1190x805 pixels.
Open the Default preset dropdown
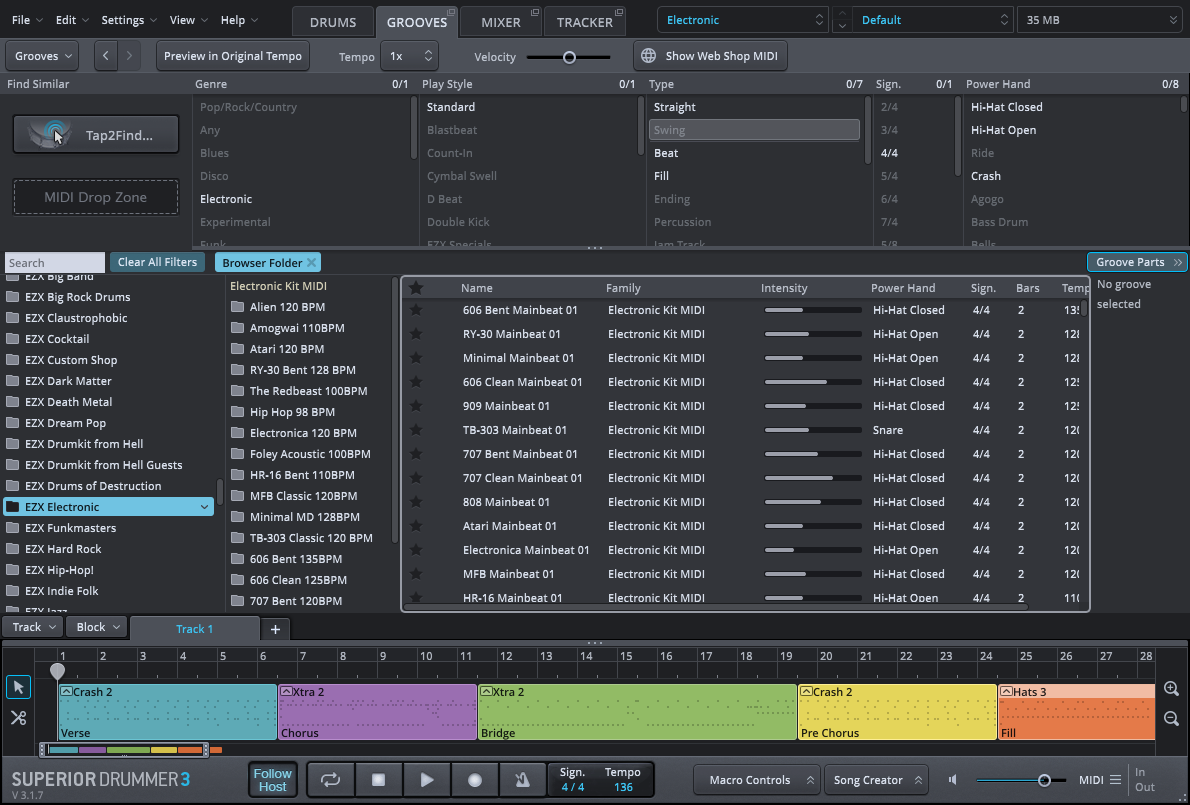pos(933,20)
